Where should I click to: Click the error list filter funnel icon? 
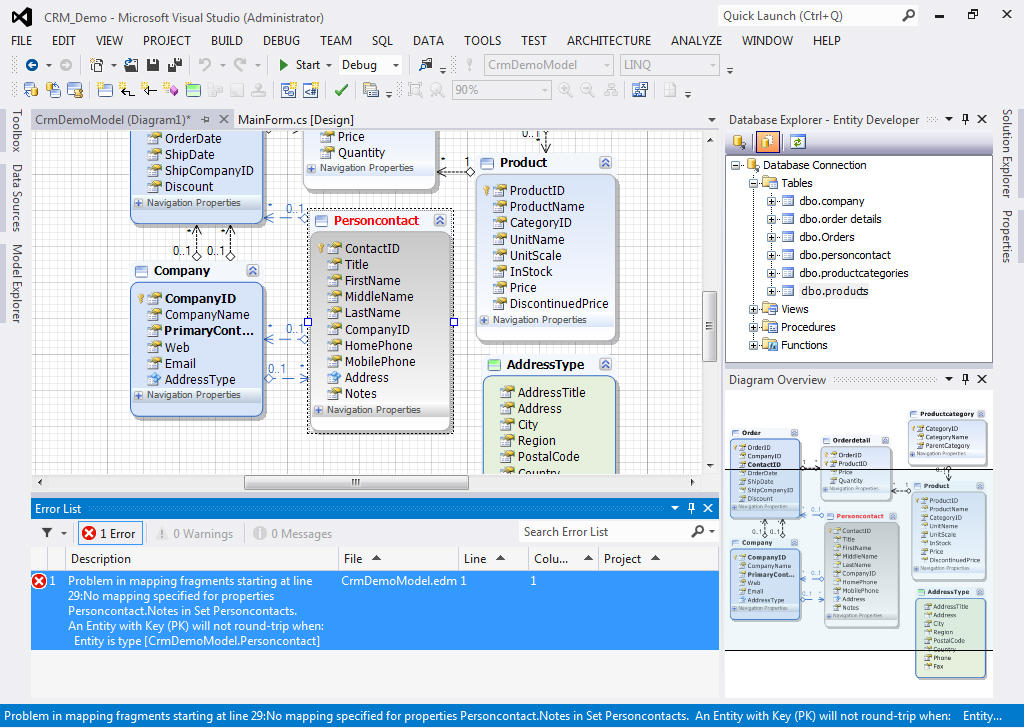coord(47,533)
